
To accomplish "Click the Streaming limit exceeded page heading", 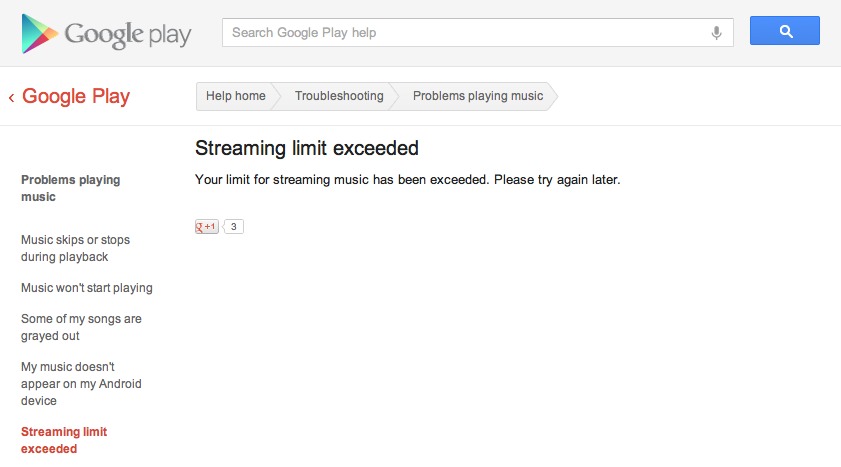I will tap(306, 149).
